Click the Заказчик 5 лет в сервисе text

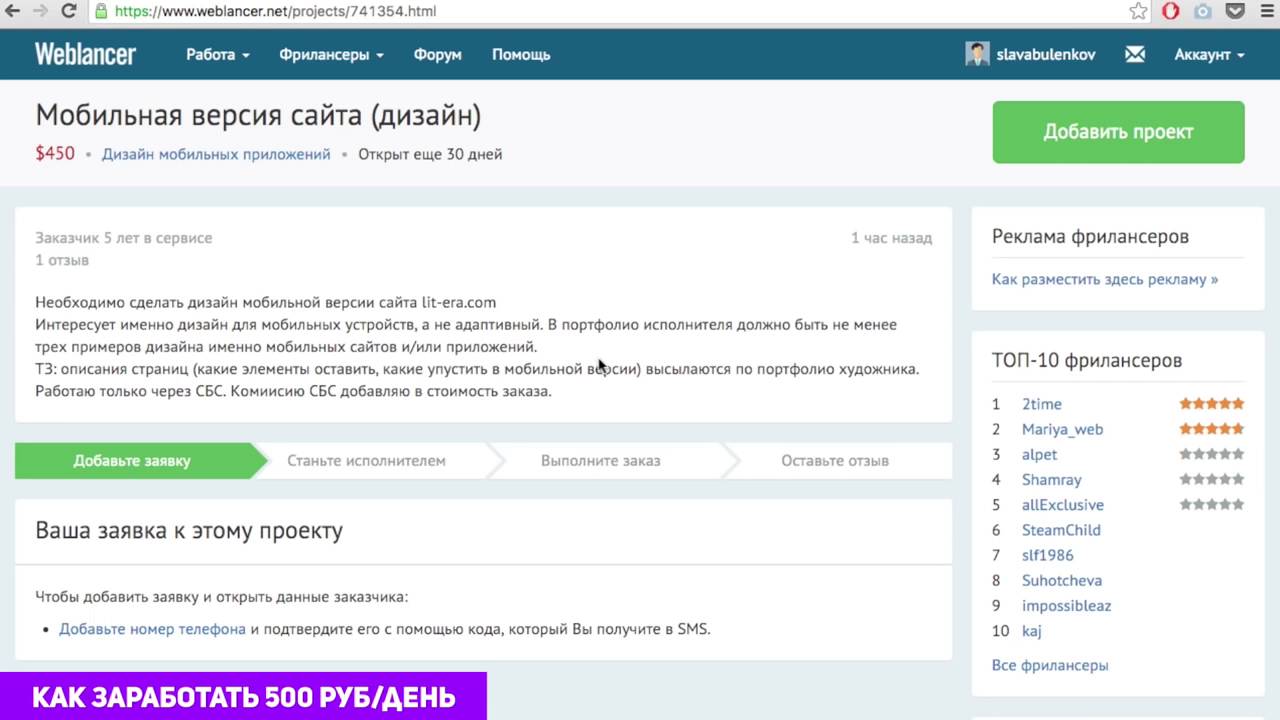pos(124,238)
